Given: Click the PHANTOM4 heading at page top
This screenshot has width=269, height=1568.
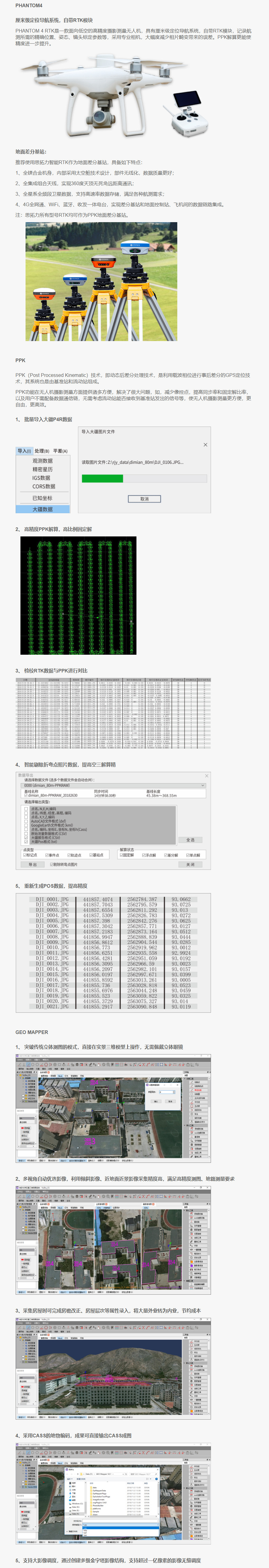Looking at the screenshot, I should (x=29, y=5).
